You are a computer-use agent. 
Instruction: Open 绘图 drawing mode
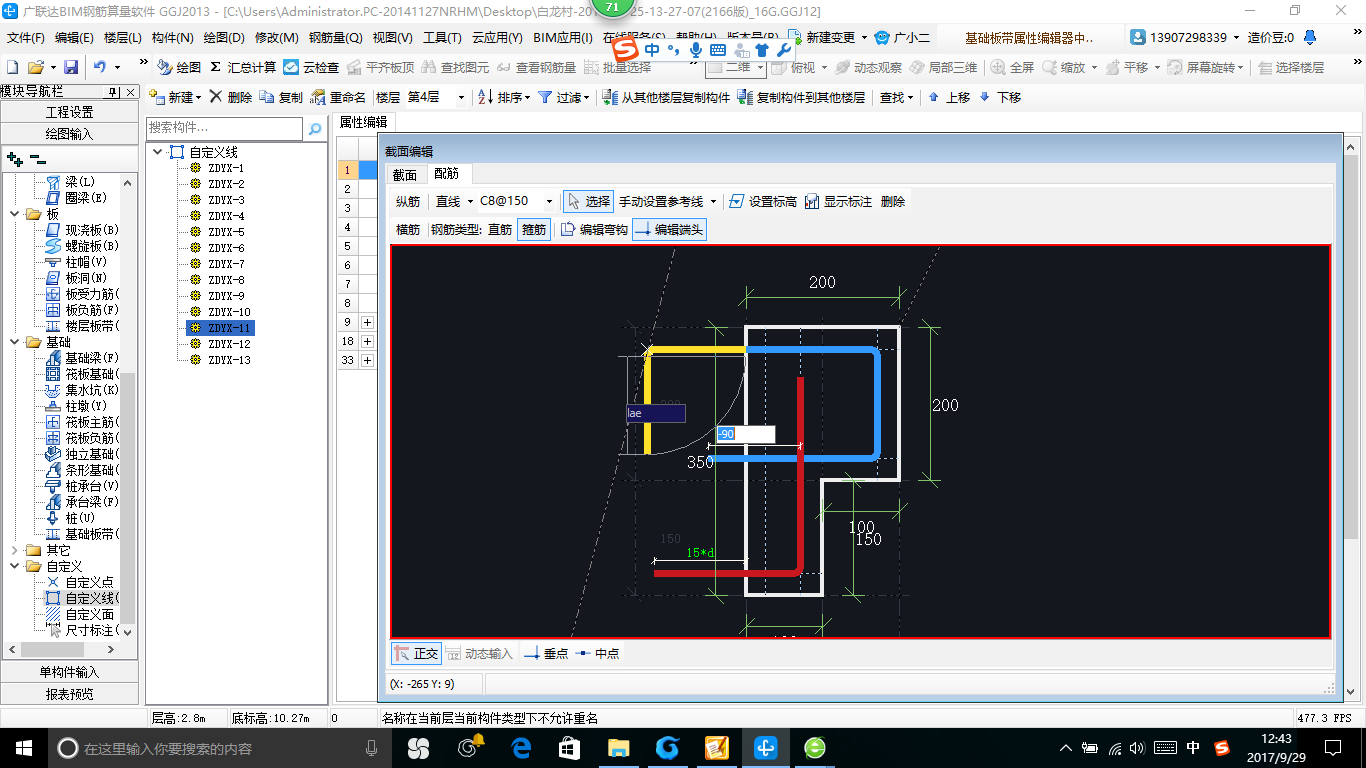pos(180,67)
